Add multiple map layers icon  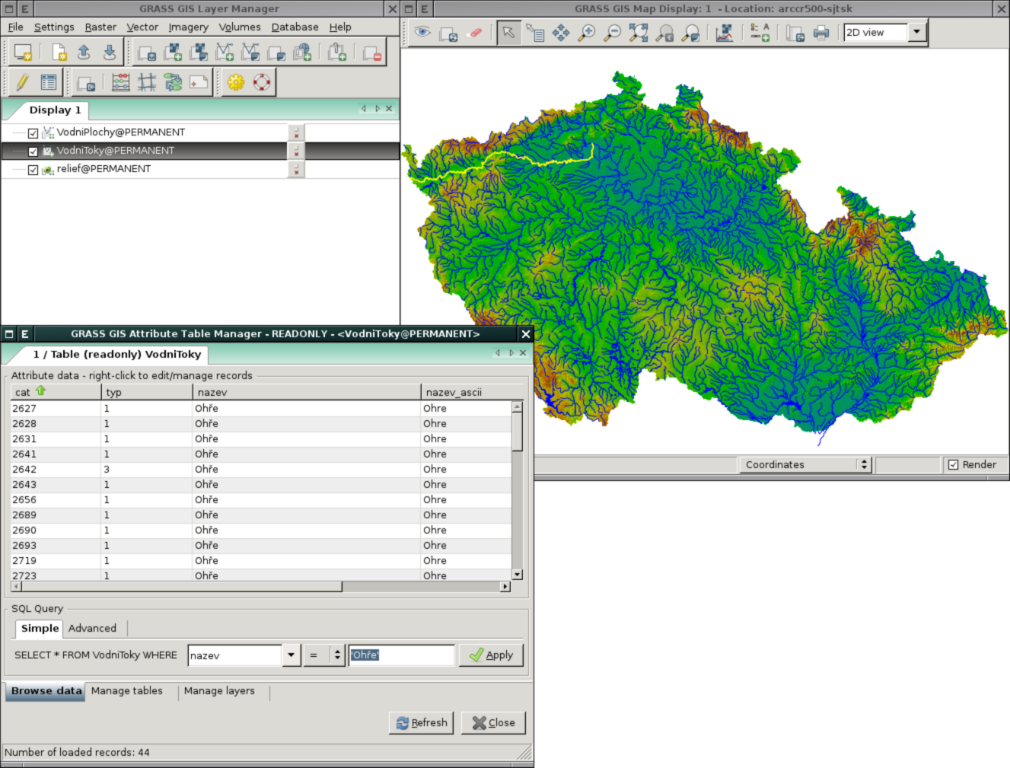[x=147, y=53]
